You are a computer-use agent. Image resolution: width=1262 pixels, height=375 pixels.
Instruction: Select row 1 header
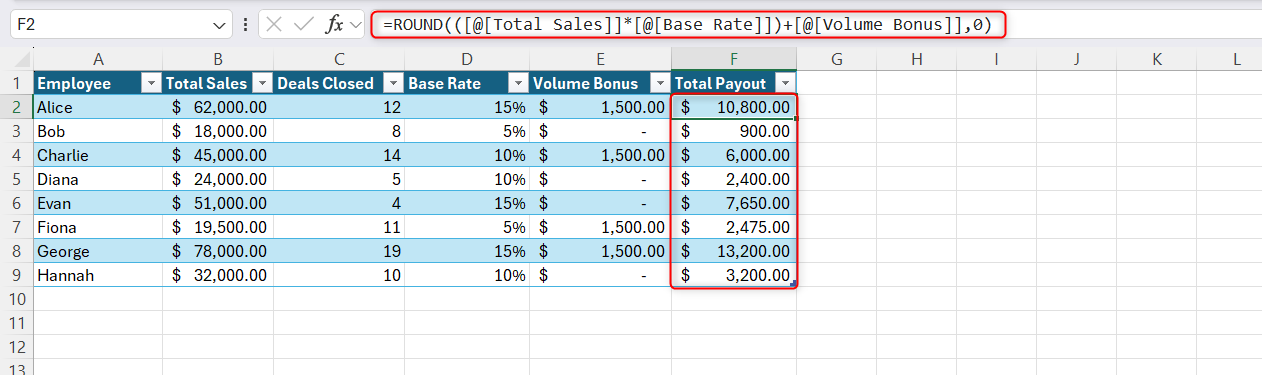[17, 83]
